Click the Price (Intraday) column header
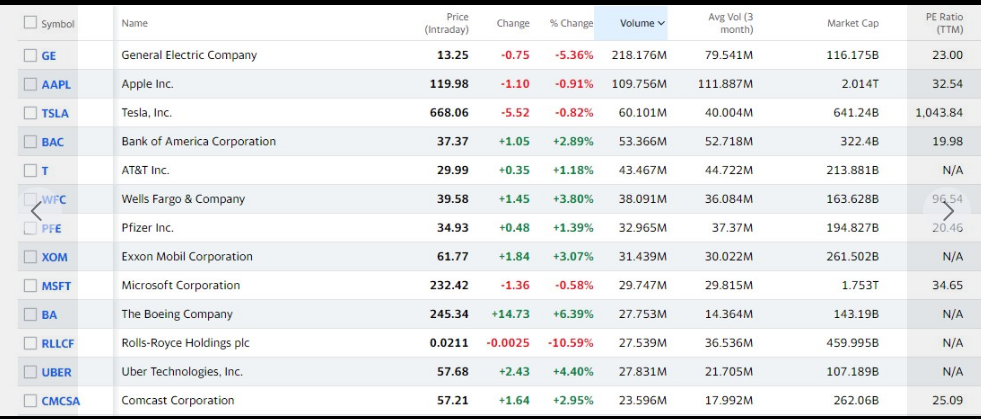Viewport: 981px width, 419px height. click(x=447, y=23)
